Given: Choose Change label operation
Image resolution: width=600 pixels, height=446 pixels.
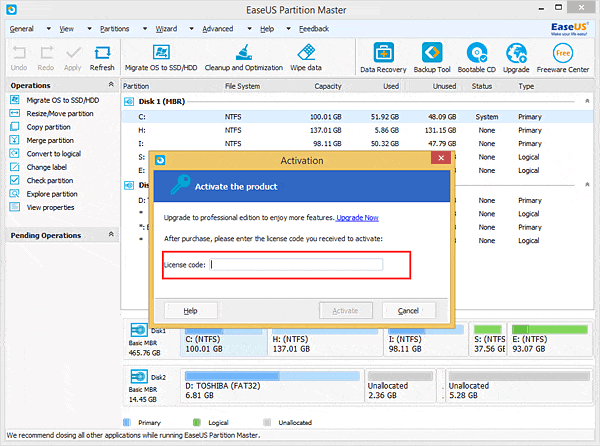Looking at the screenshot, I should coord(47,167).
